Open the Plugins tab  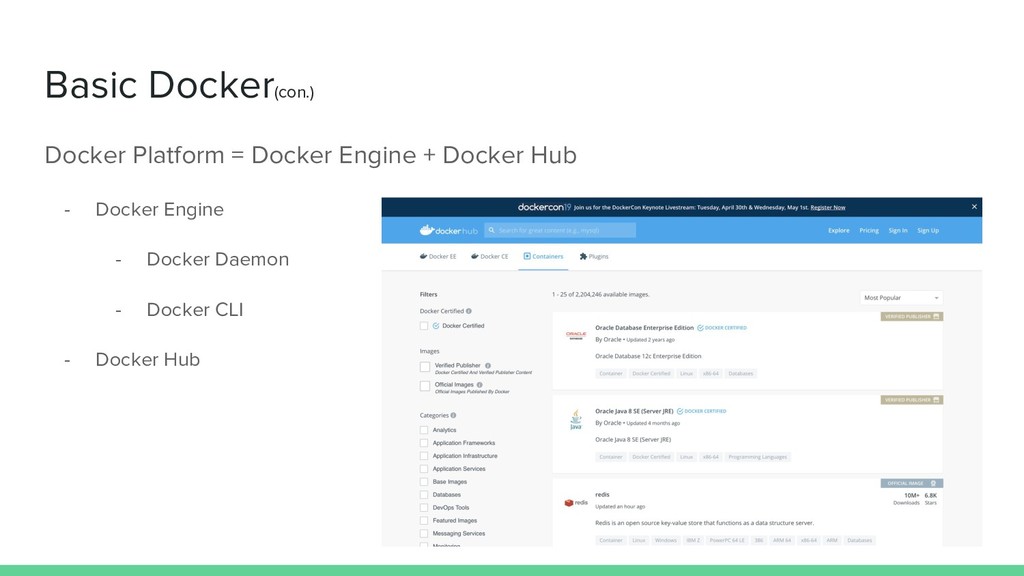[594, 257]
